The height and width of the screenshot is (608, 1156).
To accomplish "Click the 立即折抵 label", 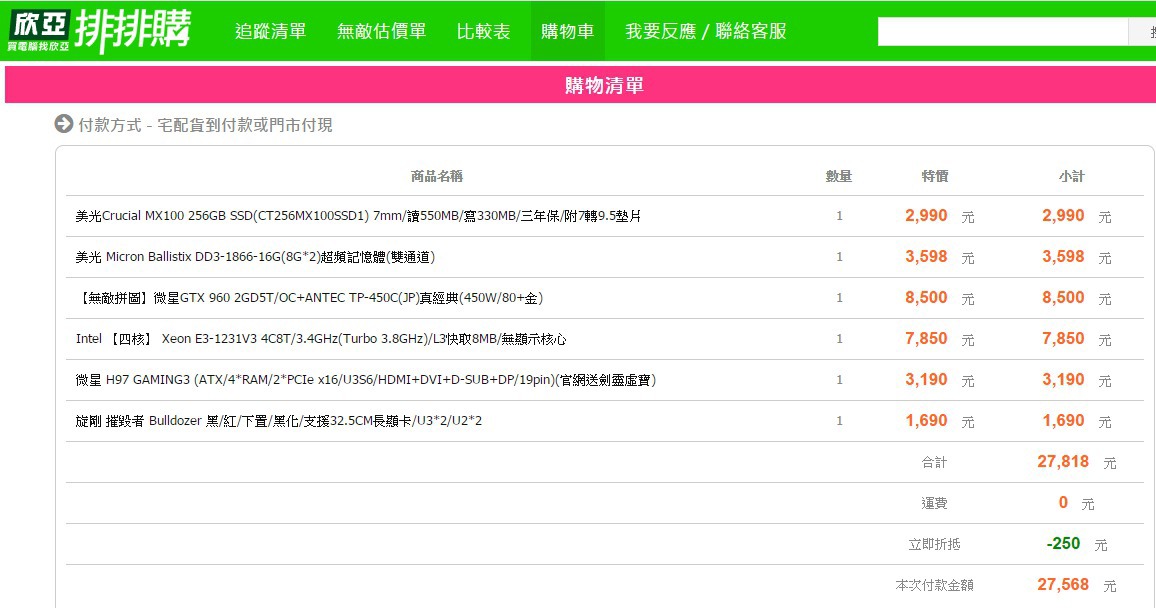I will (x=934, y=544).
